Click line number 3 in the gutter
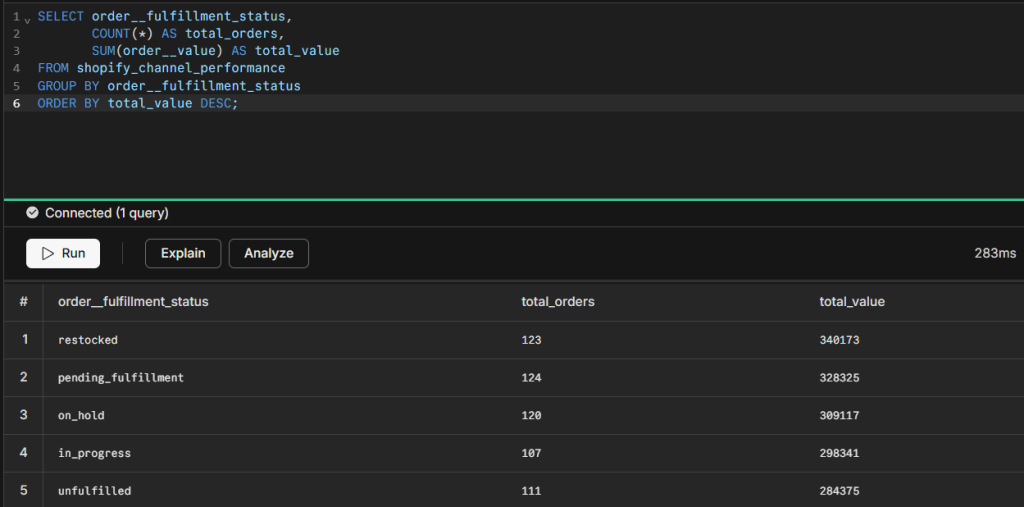The height and width of the screenshot is (507, 1024). coord(16,51)
